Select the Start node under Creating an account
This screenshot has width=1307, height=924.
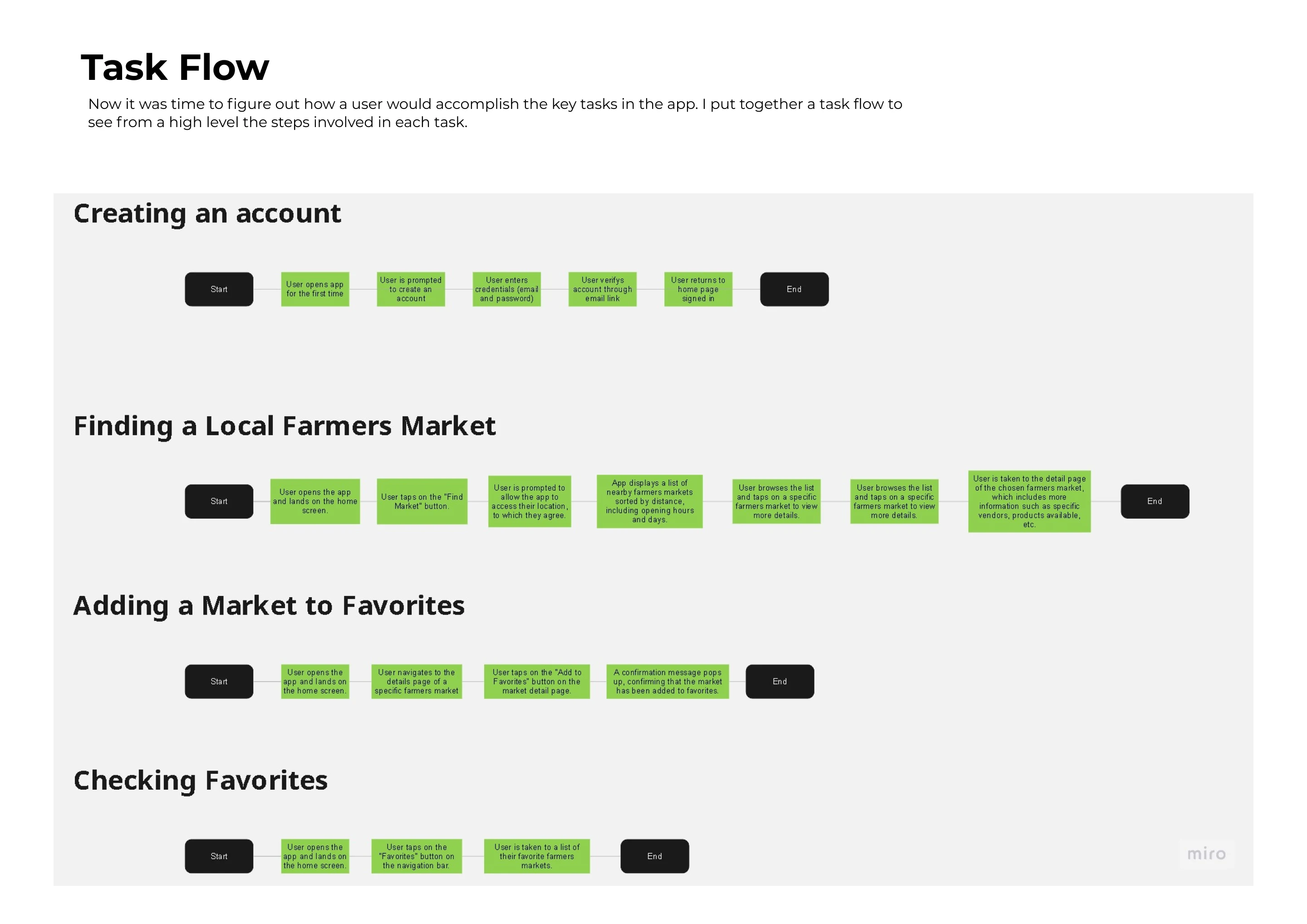(219, 289)
